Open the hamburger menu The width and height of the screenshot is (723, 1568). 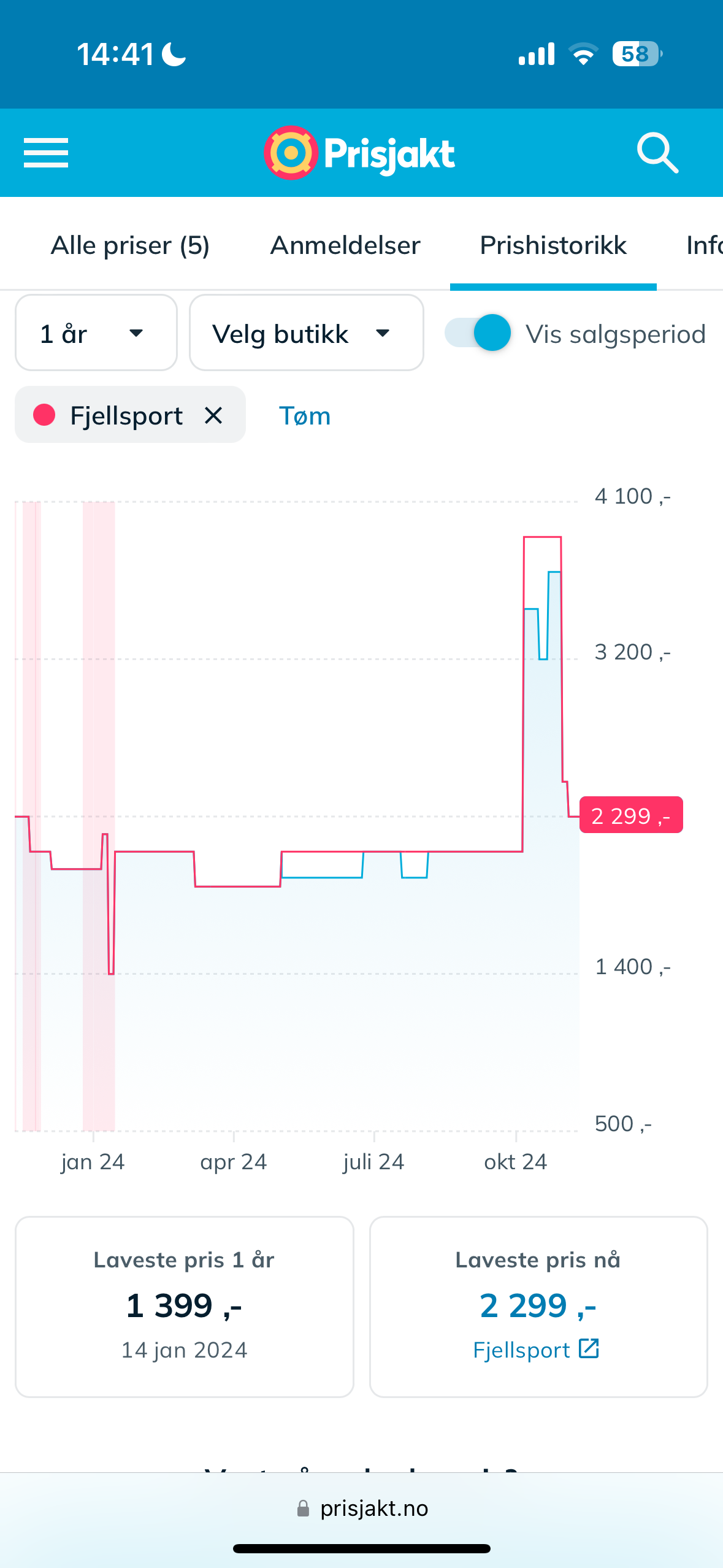pyautogui.click(x=46, y=153)
